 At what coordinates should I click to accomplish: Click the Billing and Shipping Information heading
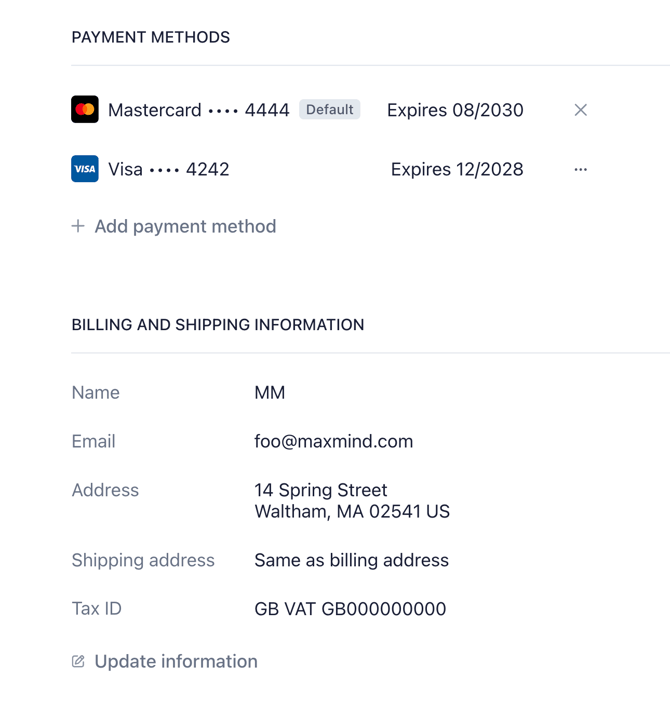(x=218, y=325)
